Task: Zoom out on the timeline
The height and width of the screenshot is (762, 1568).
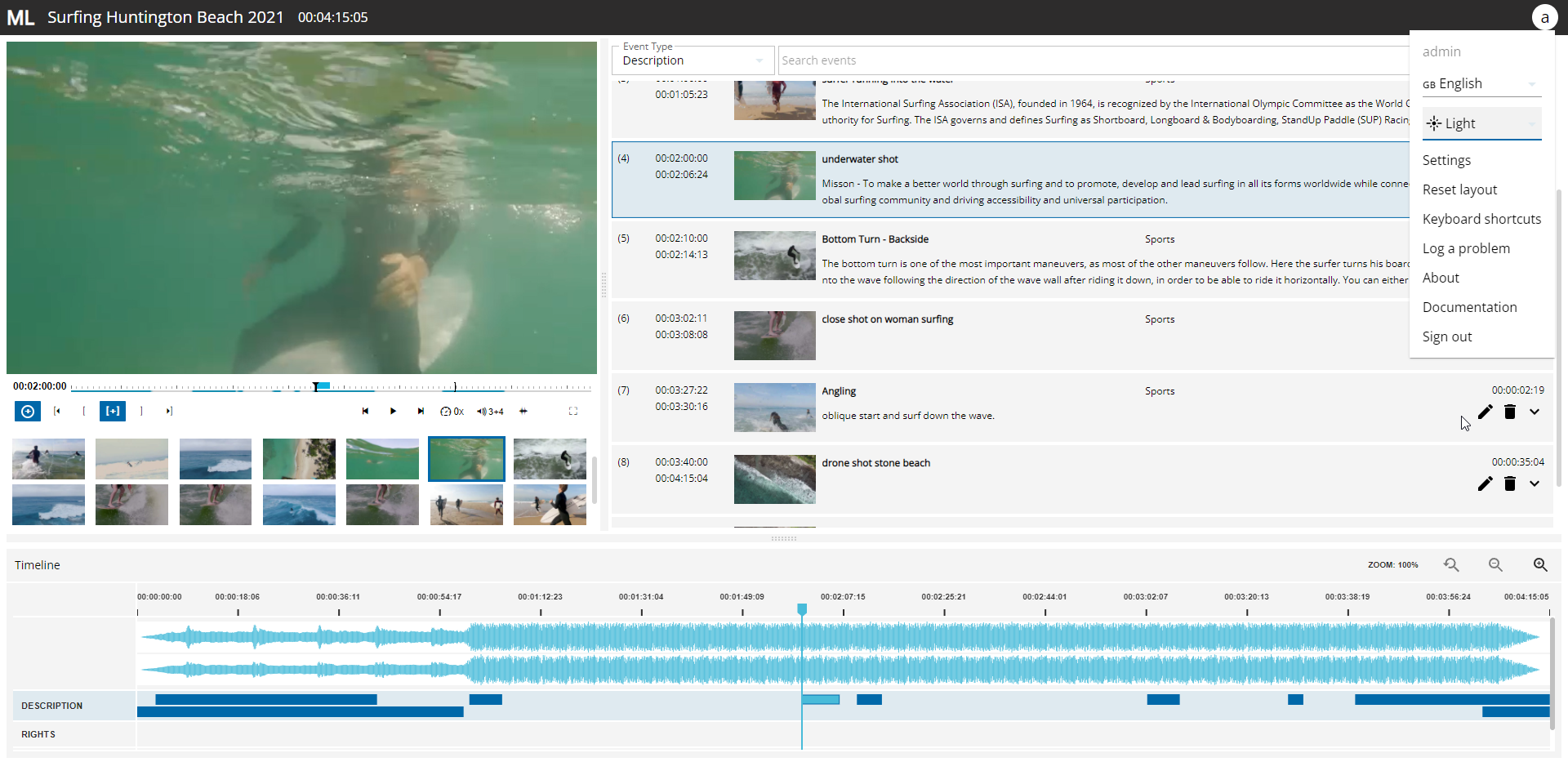Action: tap(1494, 564)
